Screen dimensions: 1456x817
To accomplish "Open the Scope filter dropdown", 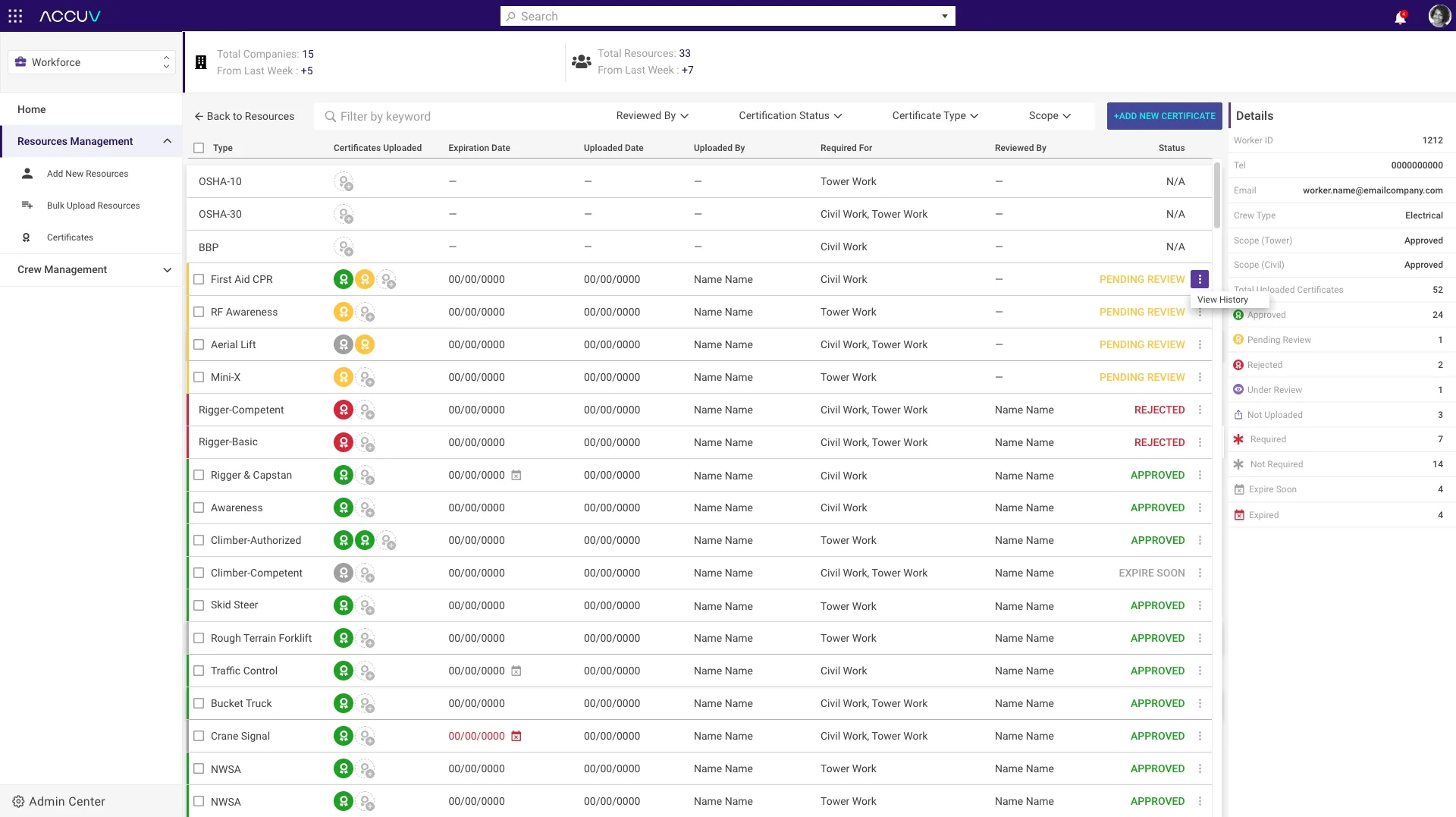I will [x=1050, y=115].
